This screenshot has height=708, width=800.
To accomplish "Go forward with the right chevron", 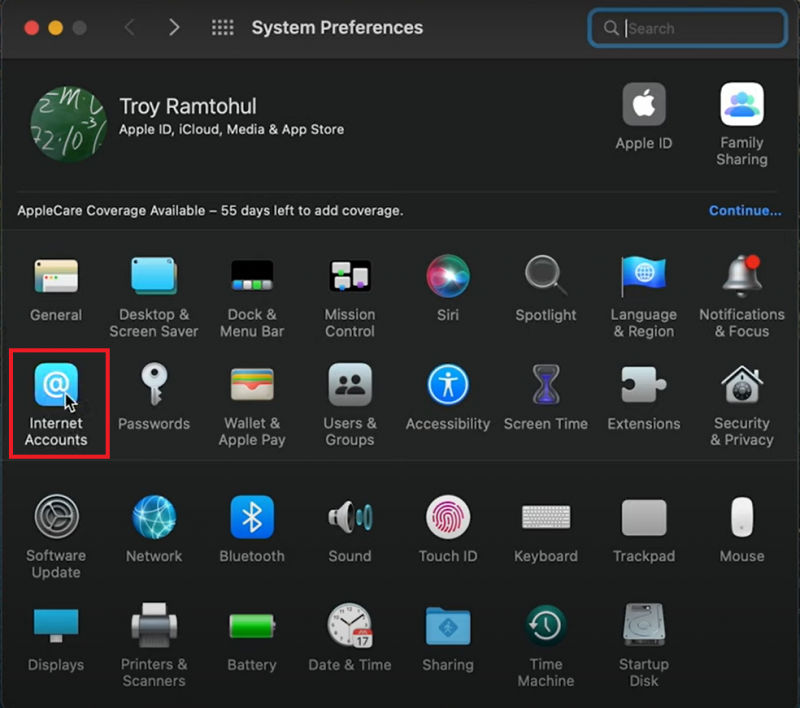I will tap(174, 28).
